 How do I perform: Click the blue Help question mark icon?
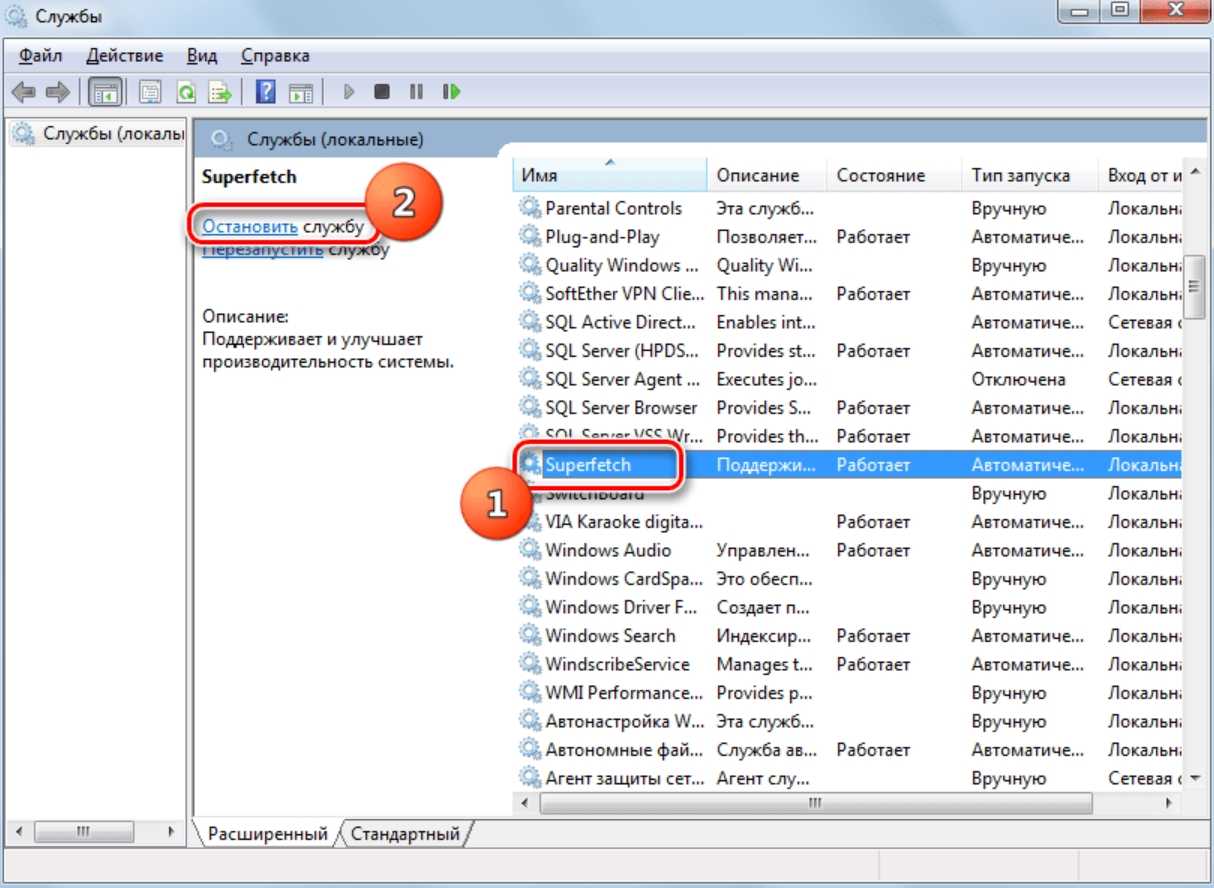click(266, 92)
